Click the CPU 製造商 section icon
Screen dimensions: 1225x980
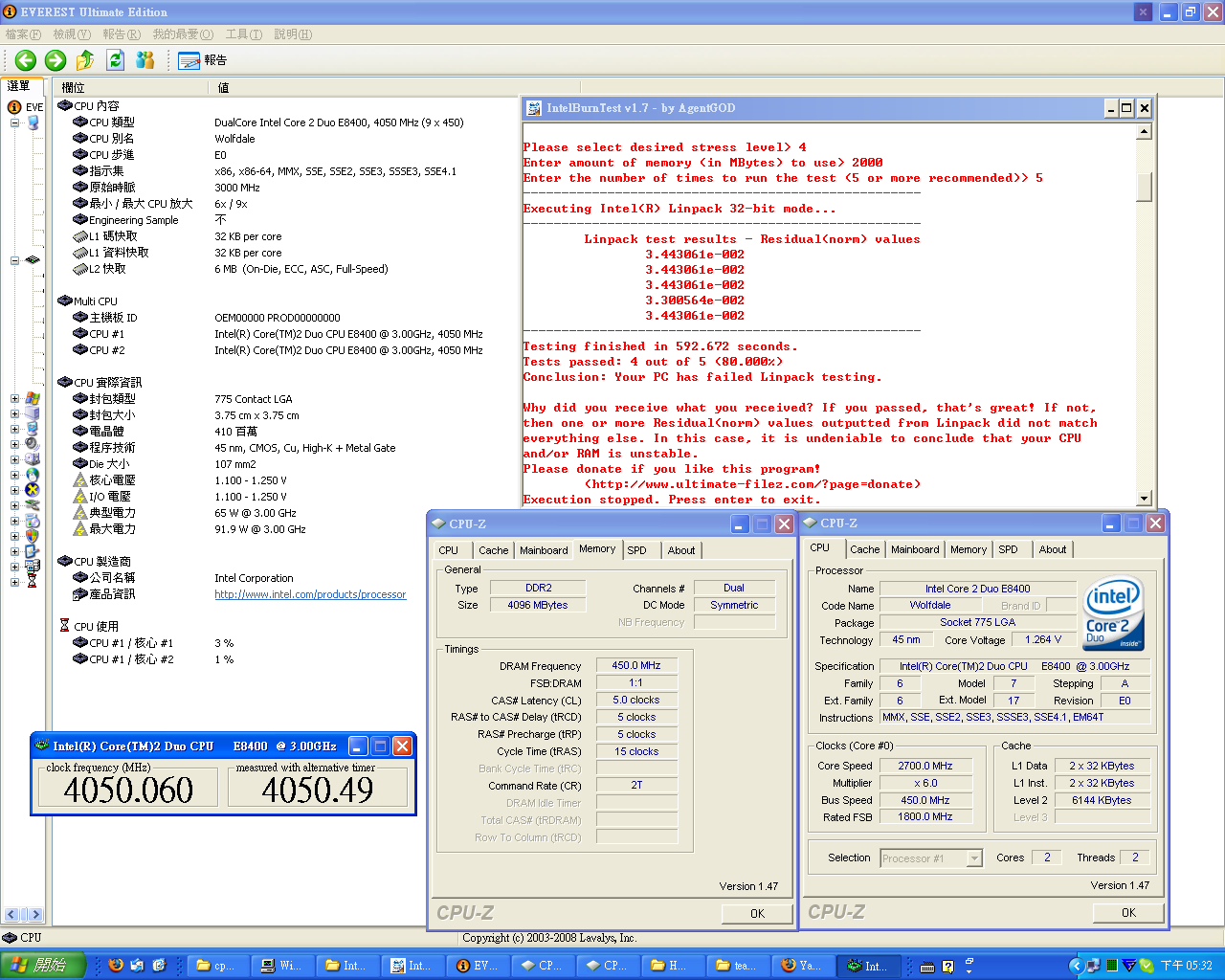coord(65,561)
